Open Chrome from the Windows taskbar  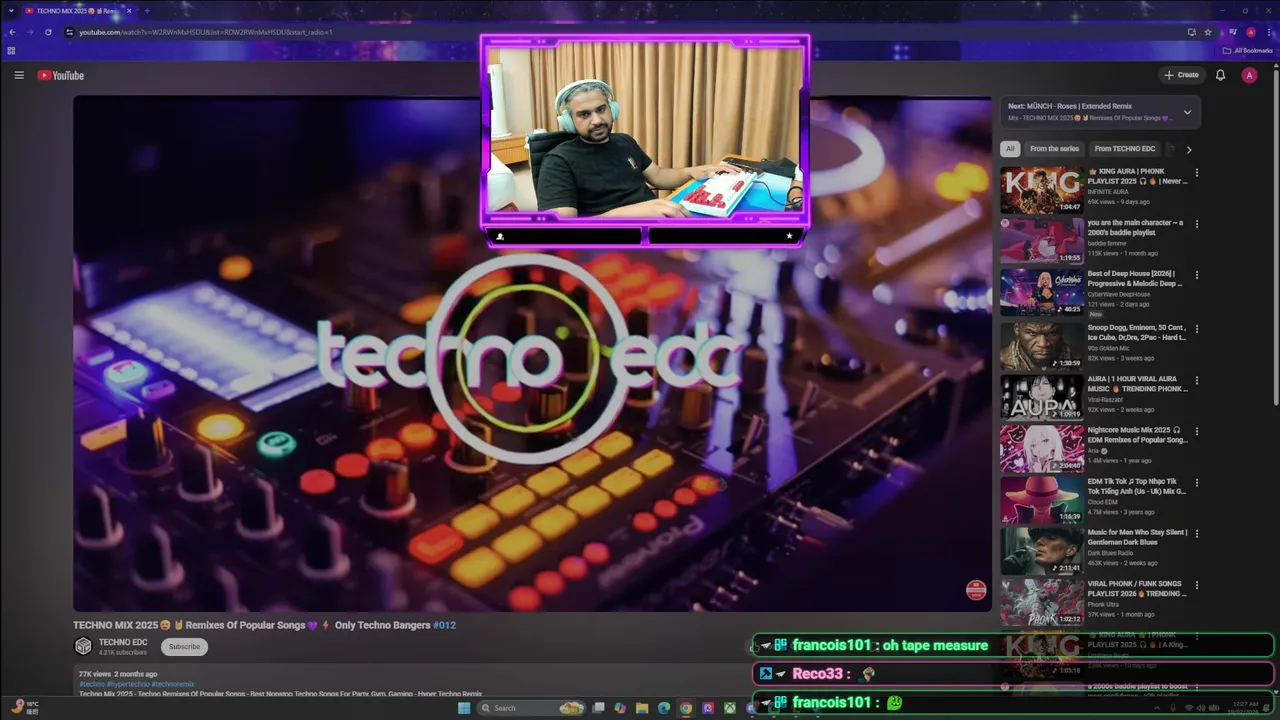686,708
